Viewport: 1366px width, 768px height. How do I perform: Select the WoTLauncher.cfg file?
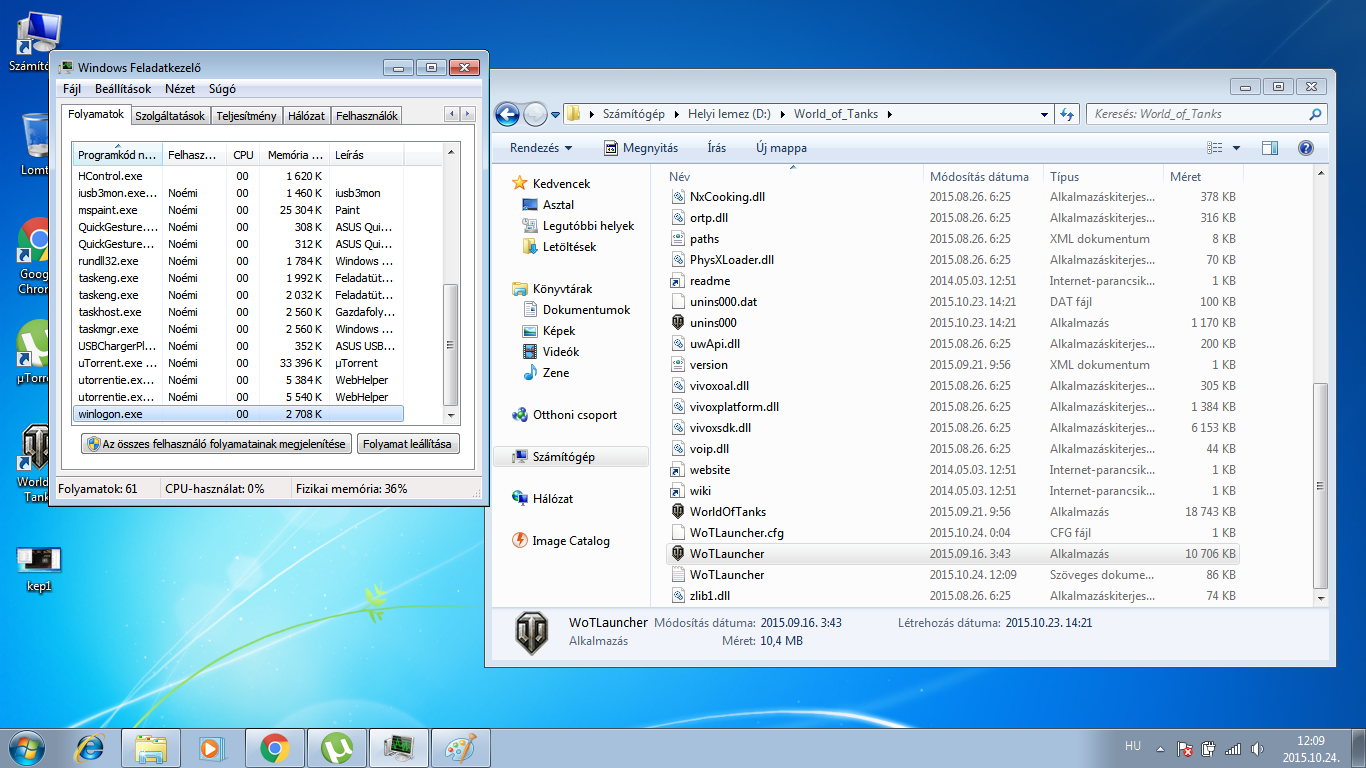[737, 533]
